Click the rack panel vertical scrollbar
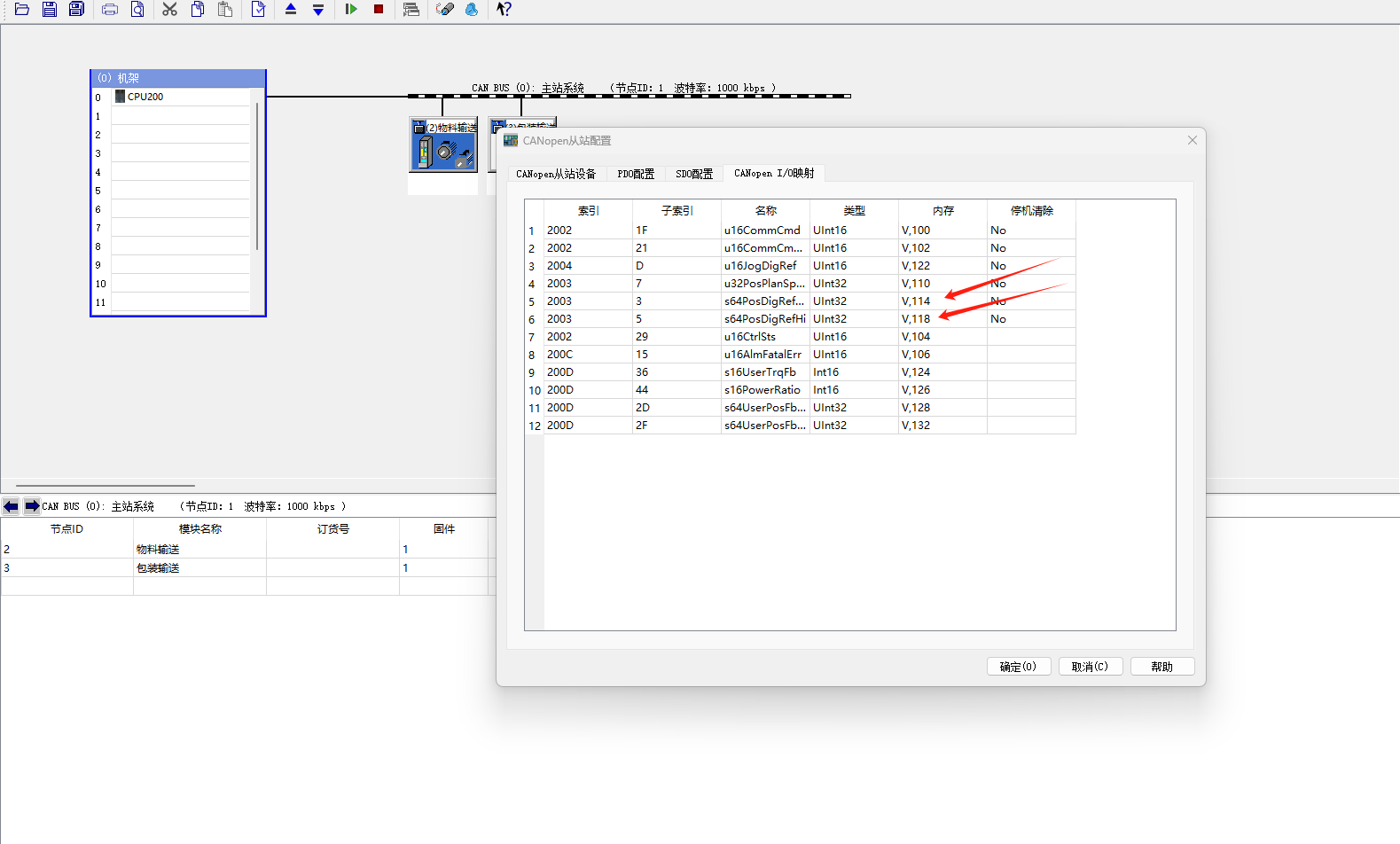The height and width of the screenshot is (844, 1400). (x=257, y=177)
